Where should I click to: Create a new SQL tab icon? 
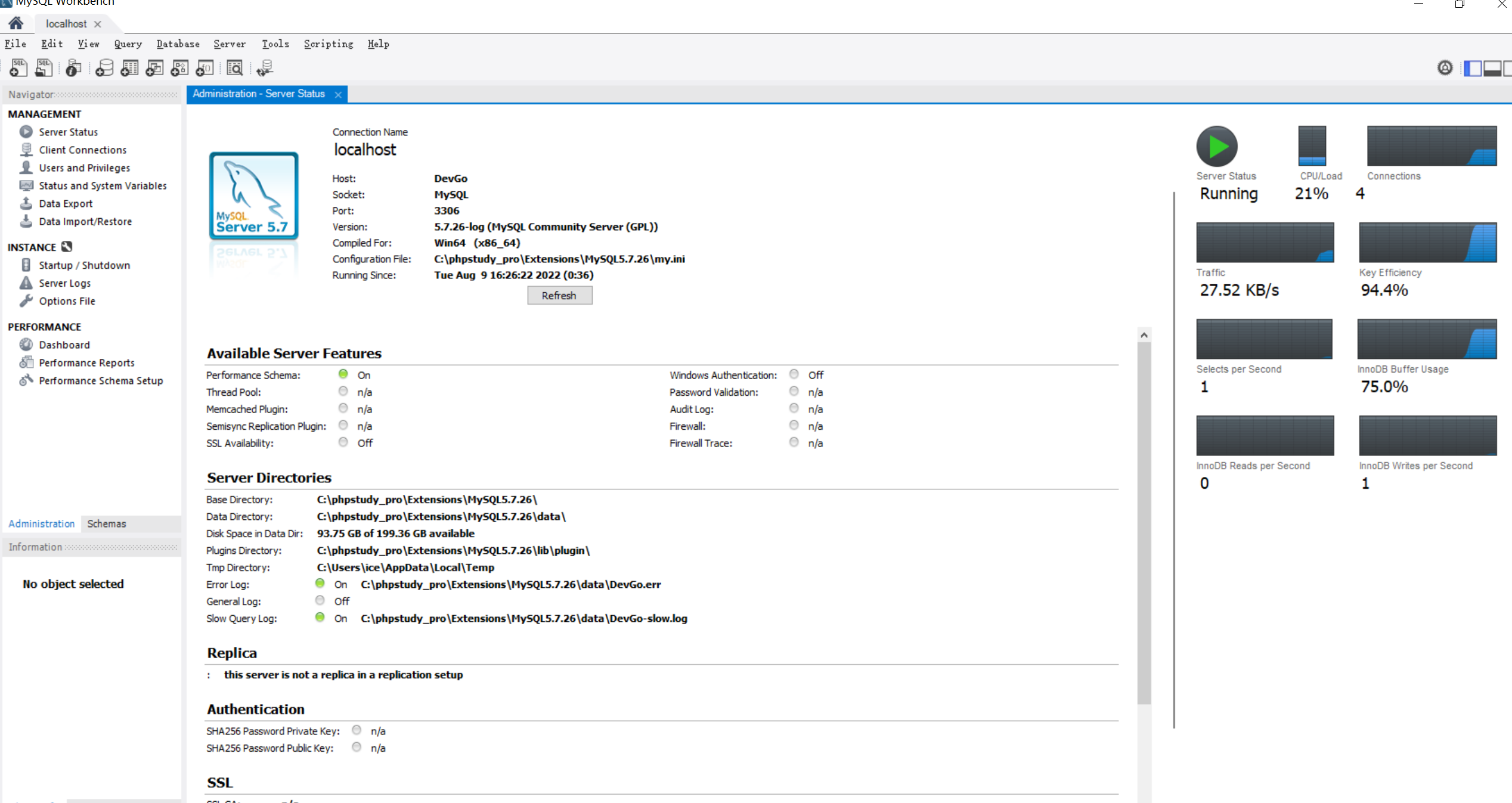click(18, 68)
